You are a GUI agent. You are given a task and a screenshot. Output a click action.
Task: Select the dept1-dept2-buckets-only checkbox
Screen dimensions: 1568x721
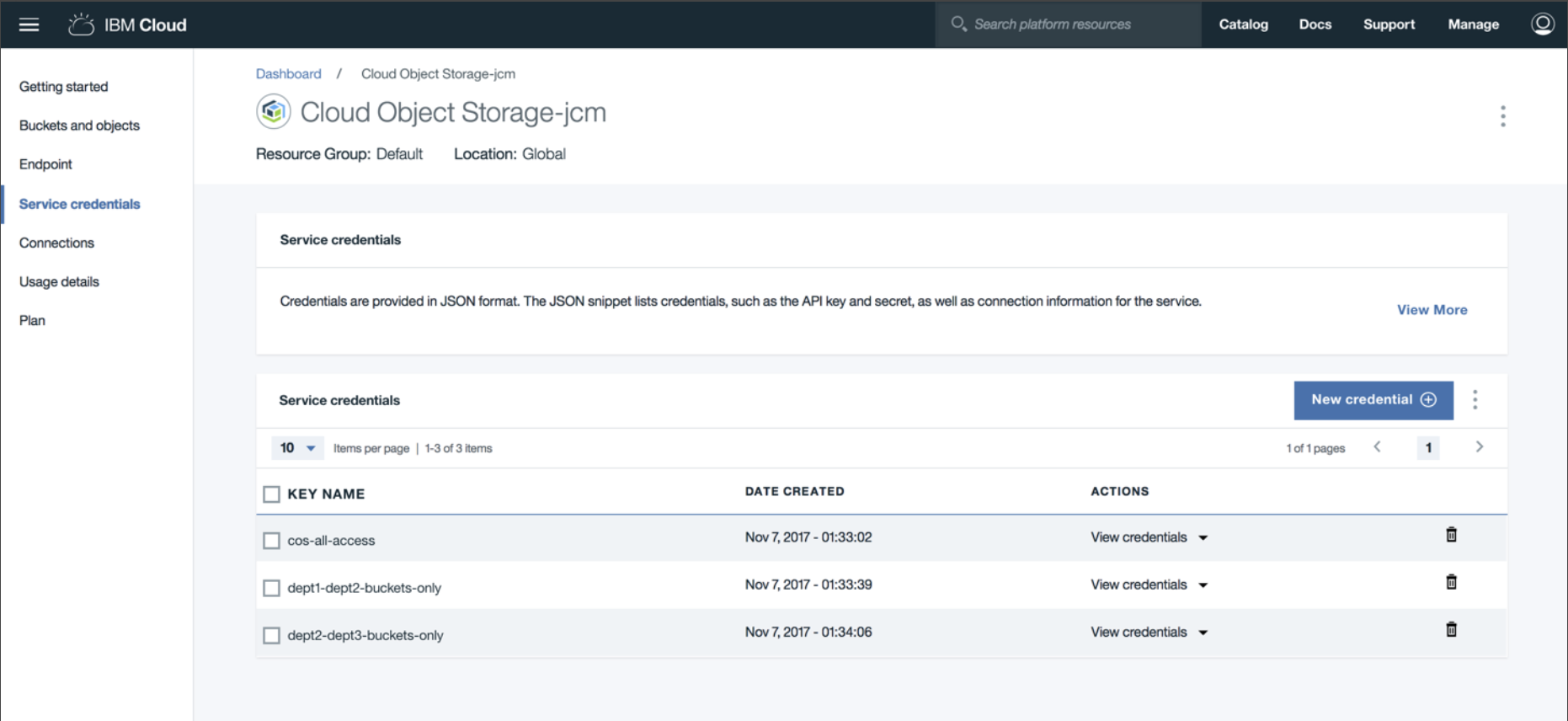[271, 588]
